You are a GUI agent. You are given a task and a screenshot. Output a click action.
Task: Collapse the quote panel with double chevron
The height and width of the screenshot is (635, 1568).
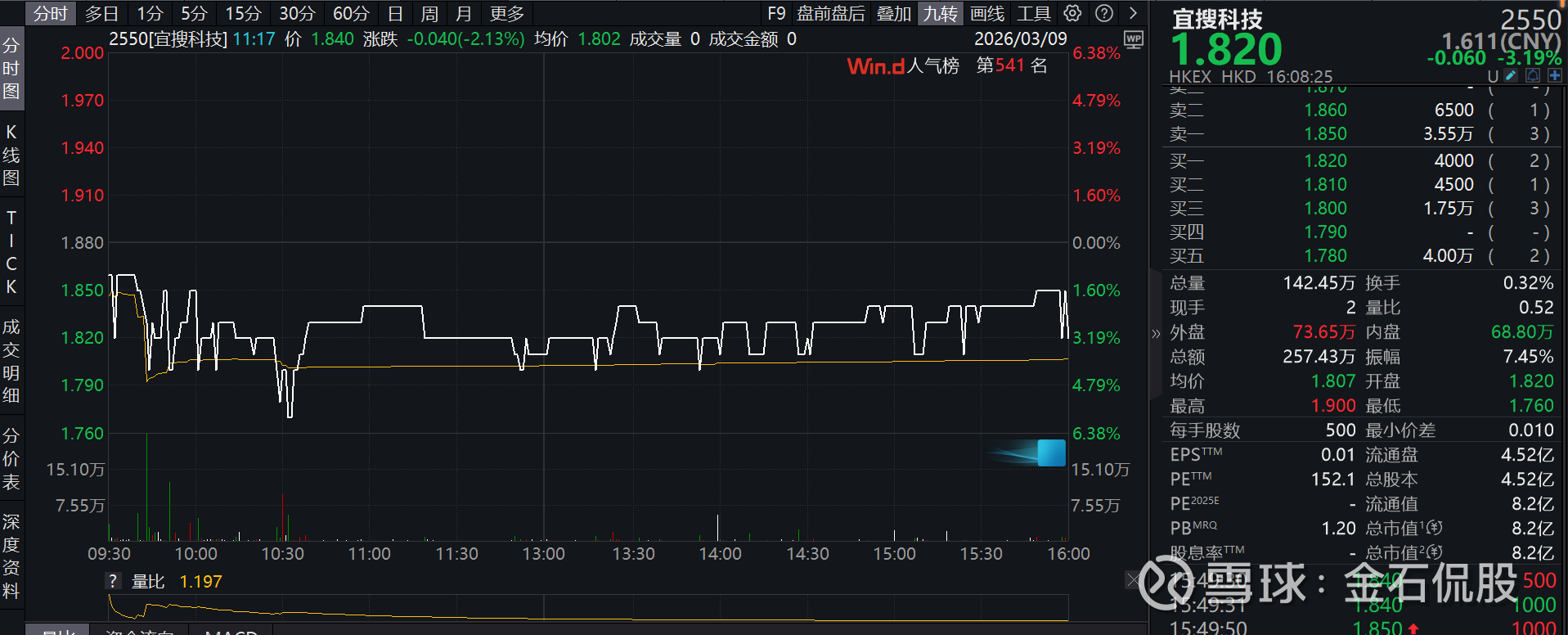point(1156,333)
